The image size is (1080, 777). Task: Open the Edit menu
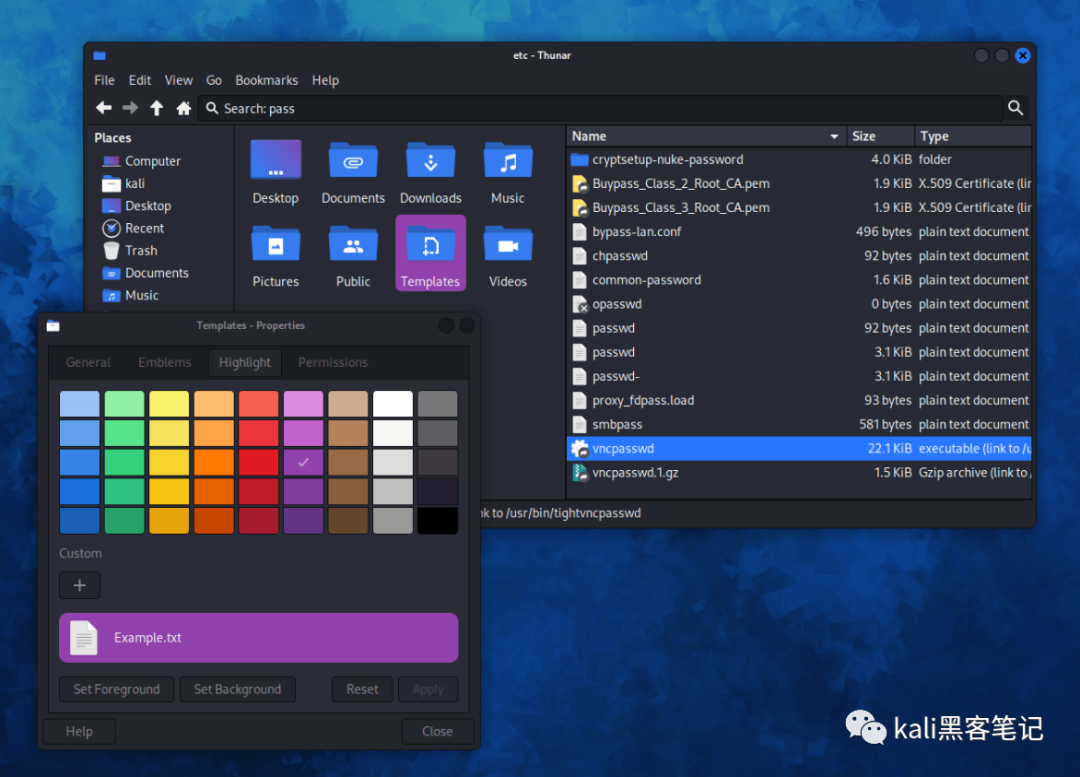(x=140, y=81)
